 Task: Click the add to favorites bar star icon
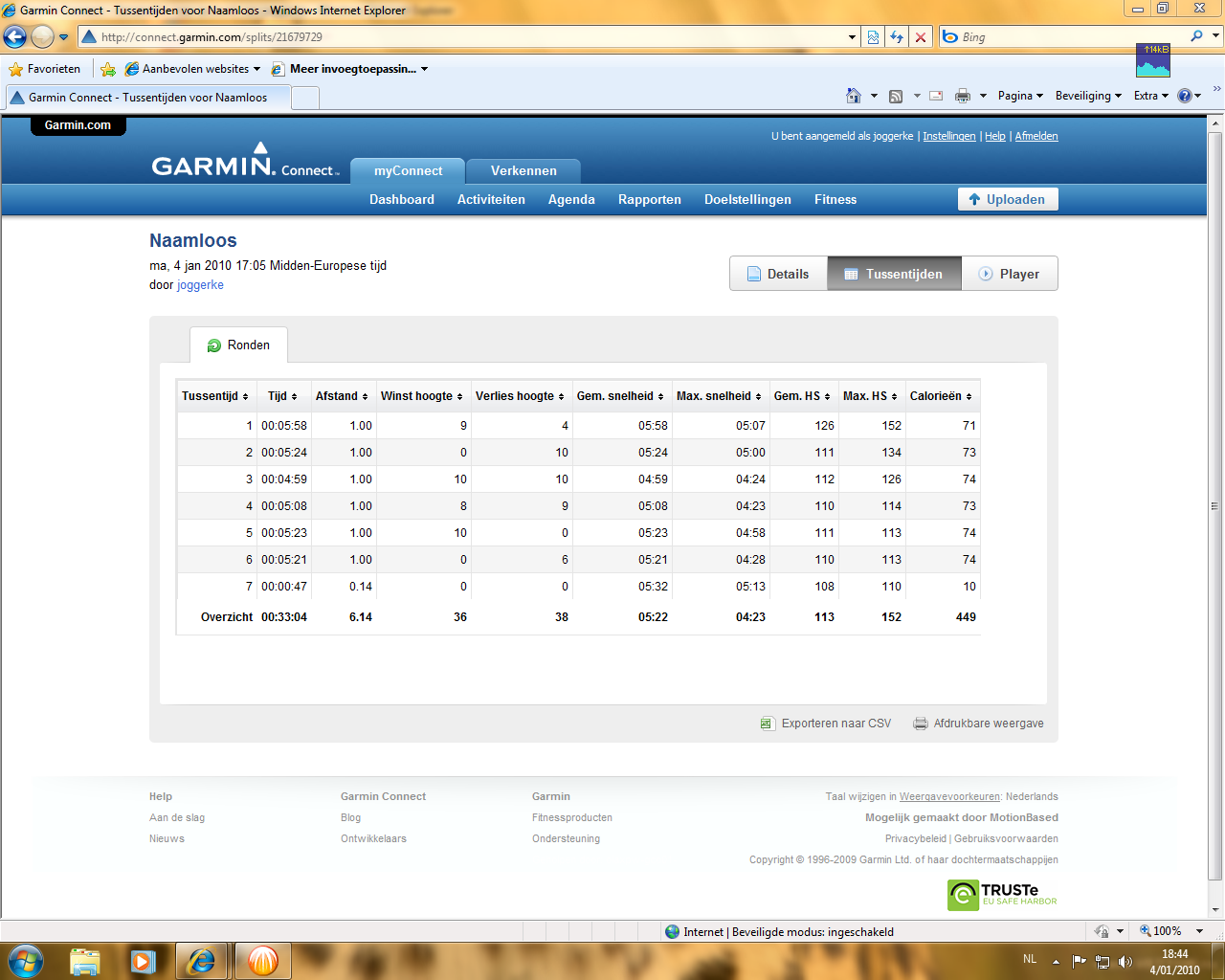(108, 69)
